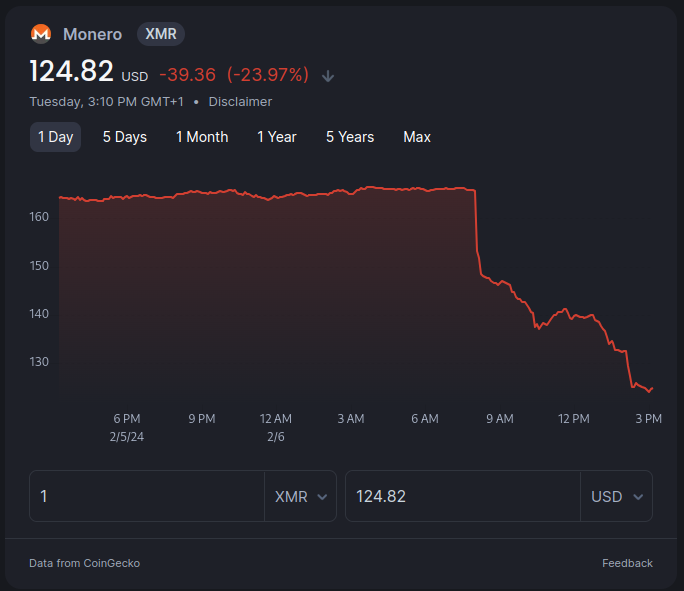Click the down arrow next to percentage change
The image size is (684, 591).
[x=328, y=75]
